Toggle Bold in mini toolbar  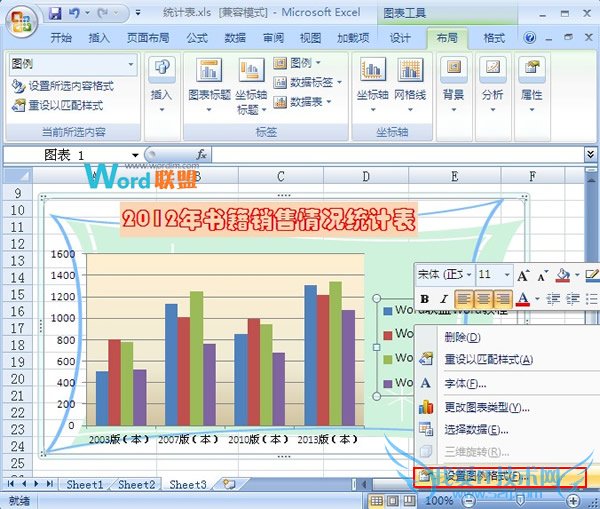click(x=425, y=299)
